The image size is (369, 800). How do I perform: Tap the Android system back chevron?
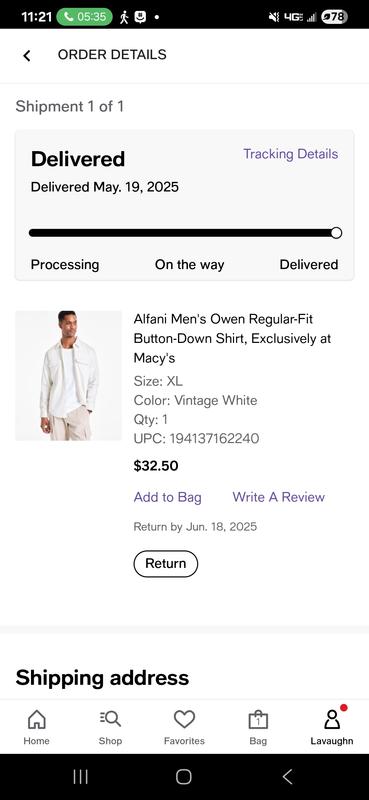pos(288,777)
